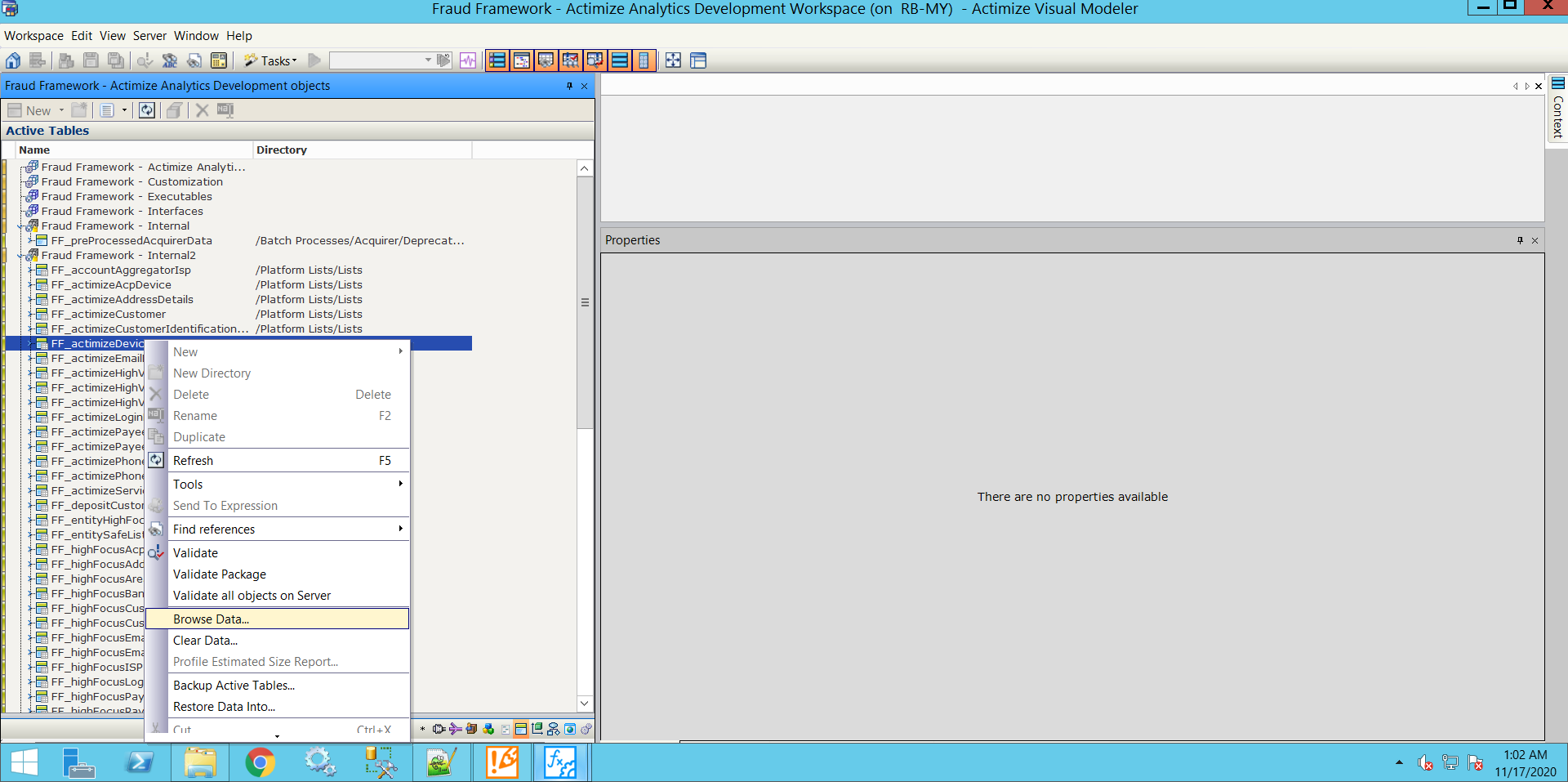
Task: Toggle the vertical column view button
Action: (x=644, y=60)
